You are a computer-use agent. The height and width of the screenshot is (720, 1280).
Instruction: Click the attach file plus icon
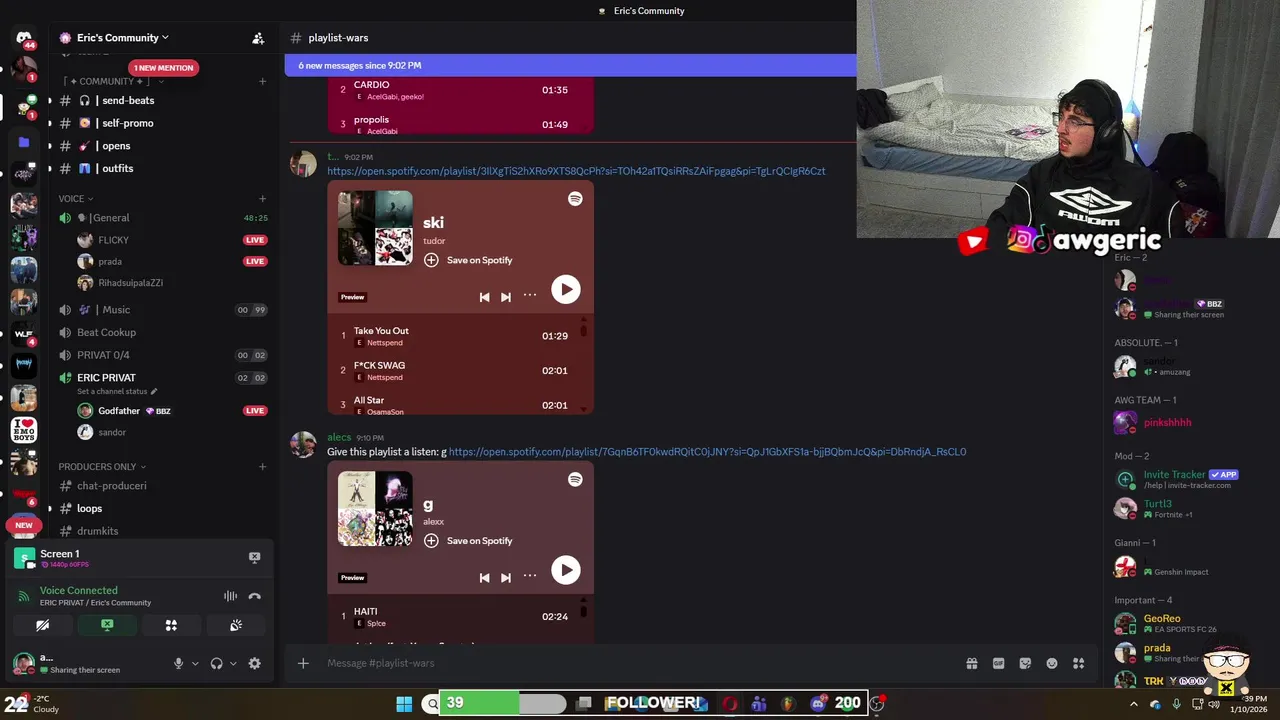point(303,663)
